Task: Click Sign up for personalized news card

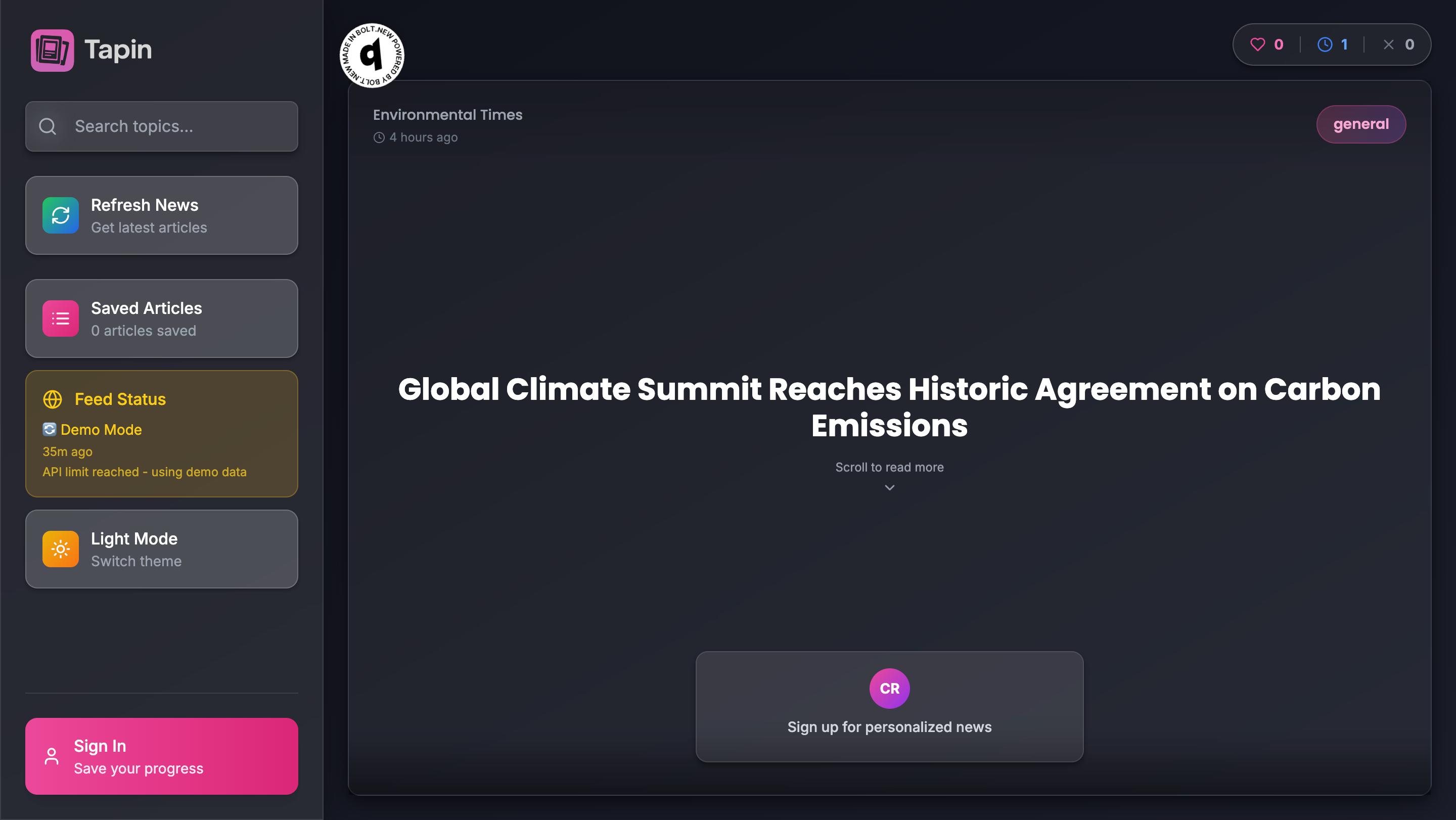Action: (889, 706)
